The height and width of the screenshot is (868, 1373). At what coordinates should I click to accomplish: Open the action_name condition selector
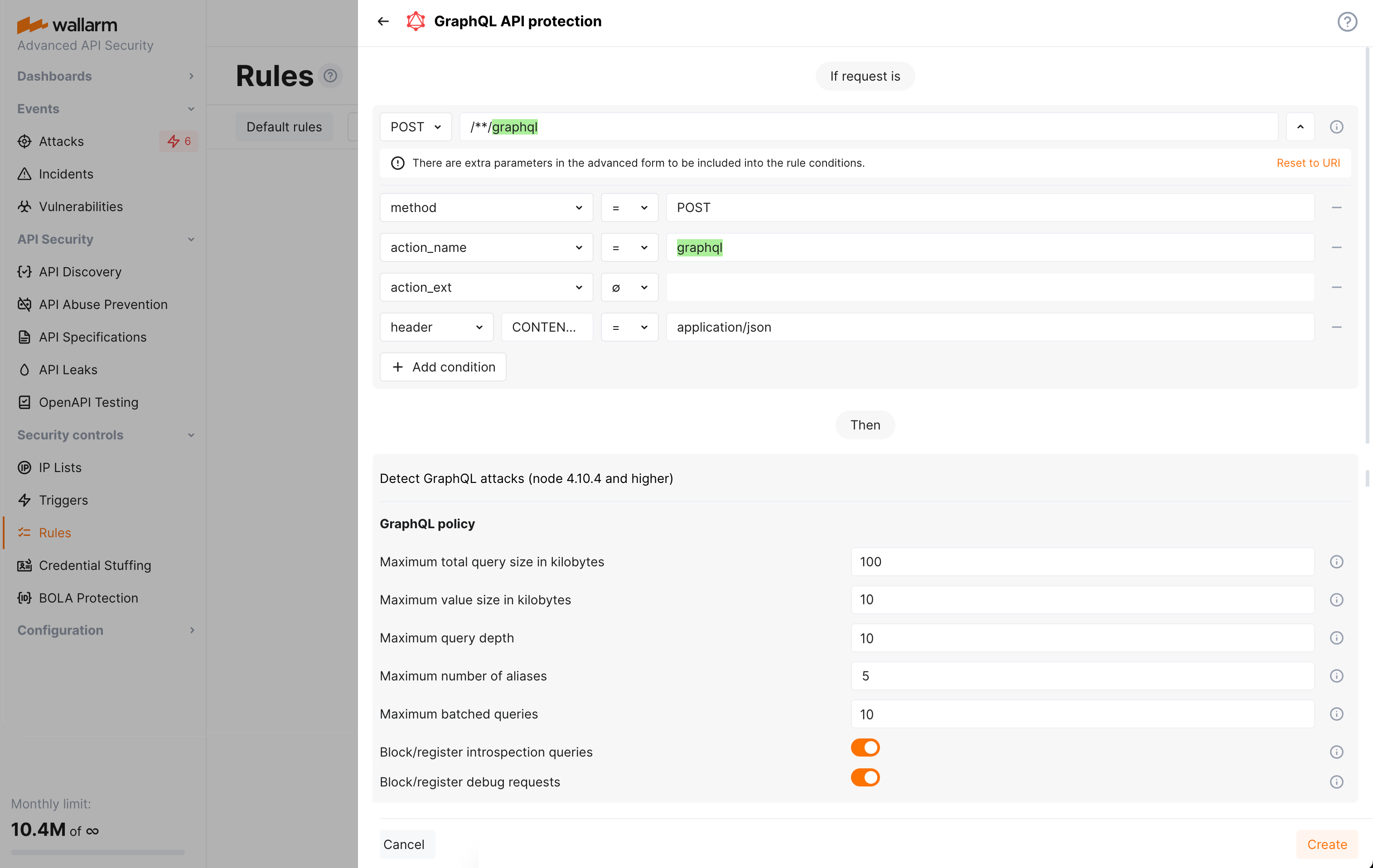point(486,247)
